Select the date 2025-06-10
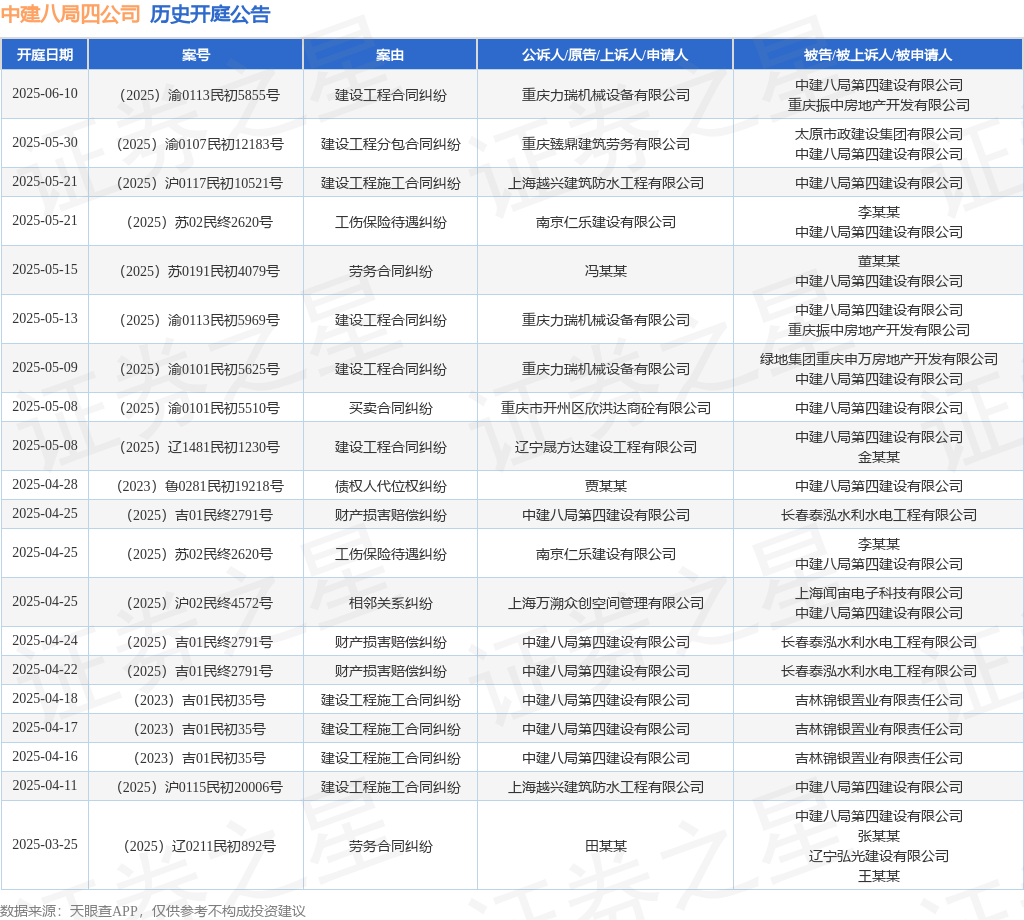Viewport: 1024px width, 920px height. click(x=44, y=93)
